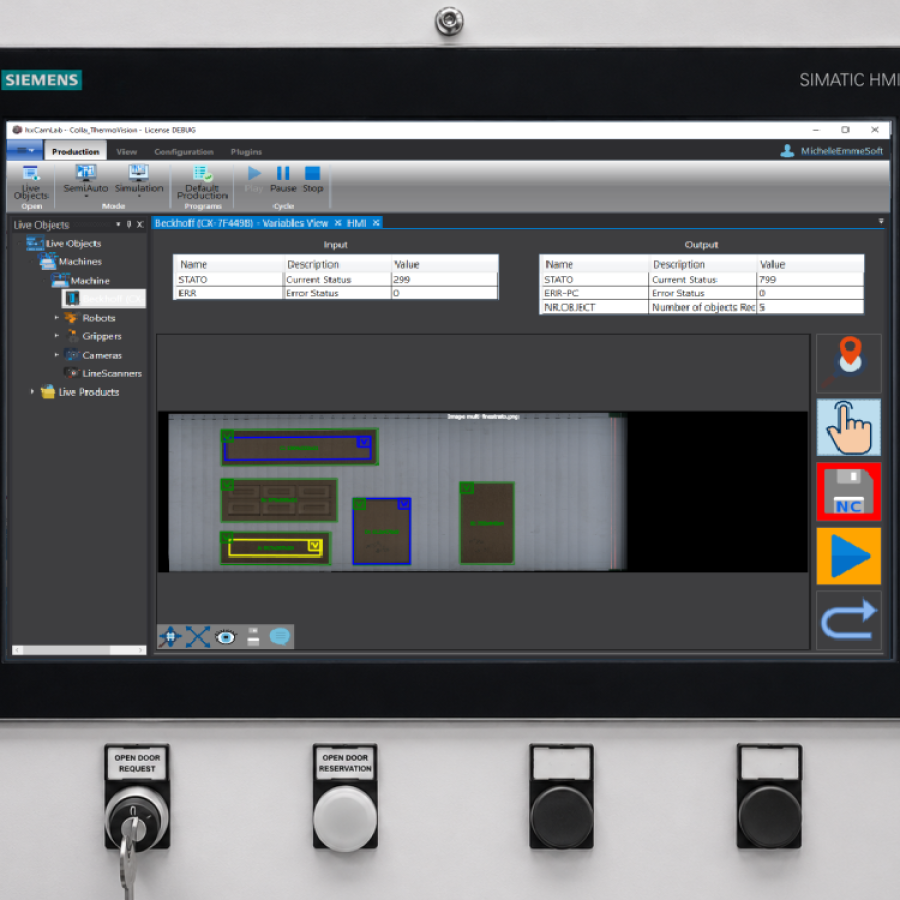Open the Simulation dropdown arrow
Viewport: 900px width, 900px height.
[x=139, y=196]
